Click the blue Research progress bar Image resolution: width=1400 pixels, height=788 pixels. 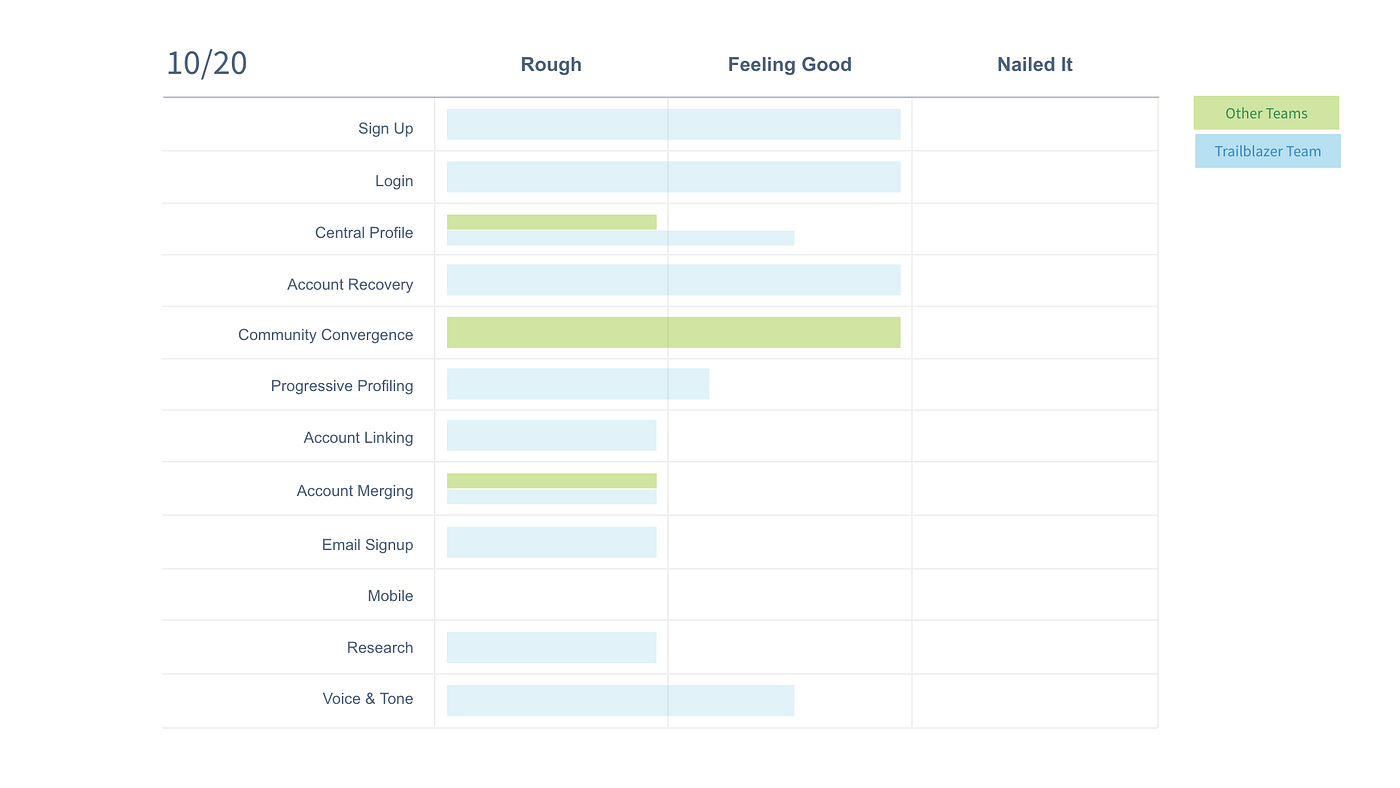551,647
